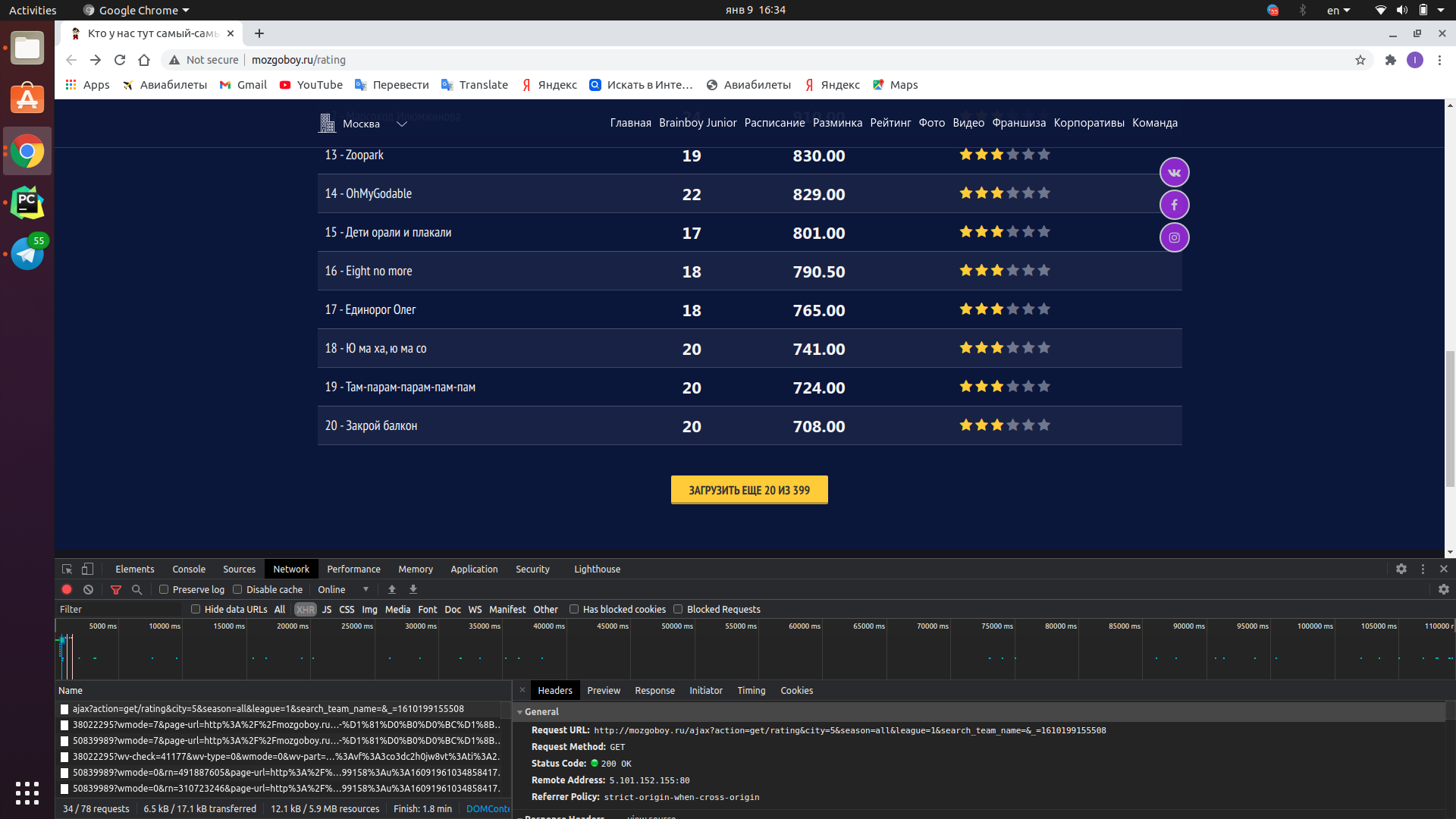Select the ajax?action=get/rating request row
Image resolution: width=1456 pixels, height=819 pixels.
[x=279, y=709]
